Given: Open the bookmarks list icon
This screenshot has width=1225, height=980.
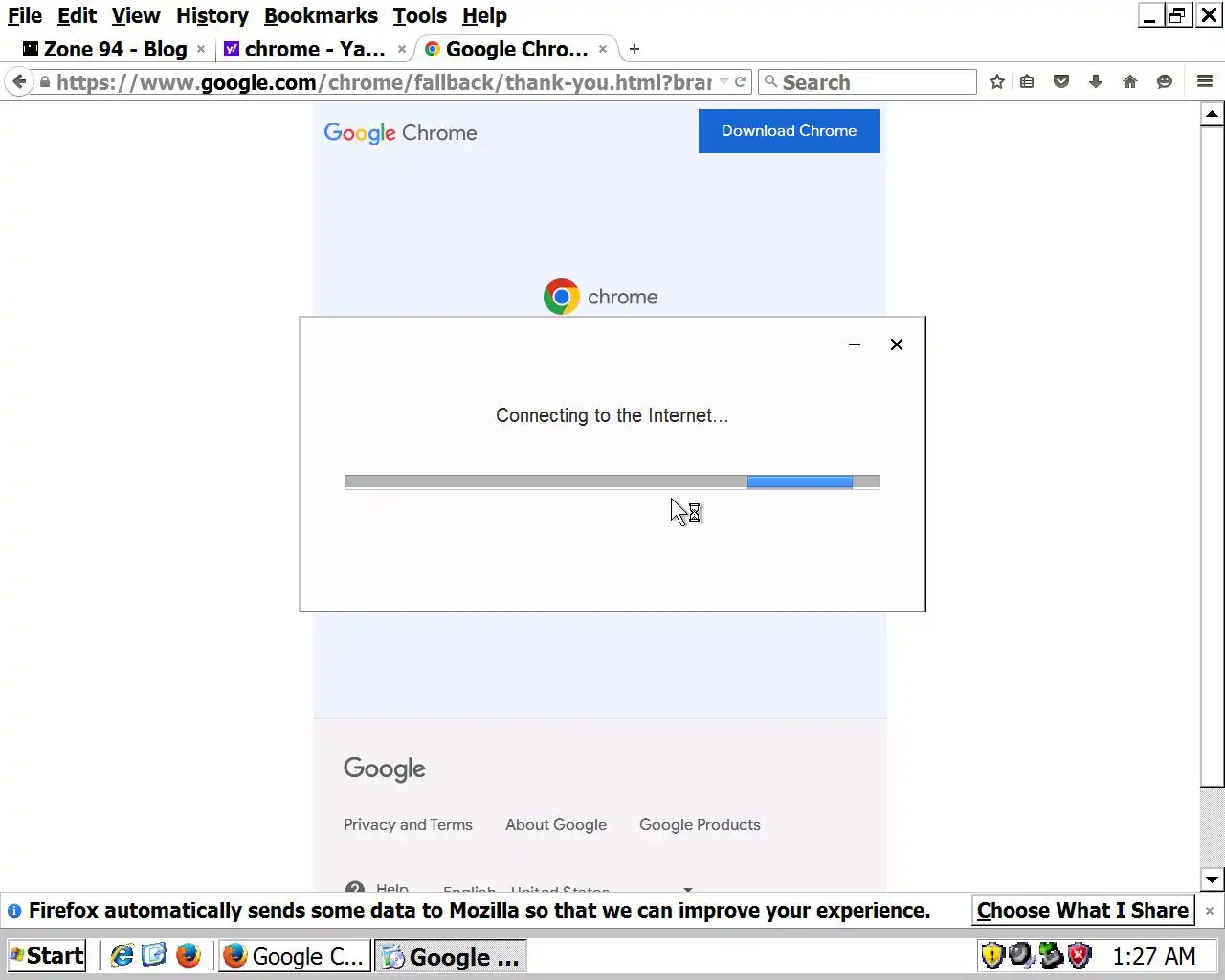Looking at the screenshot, I should [1027, 82].
